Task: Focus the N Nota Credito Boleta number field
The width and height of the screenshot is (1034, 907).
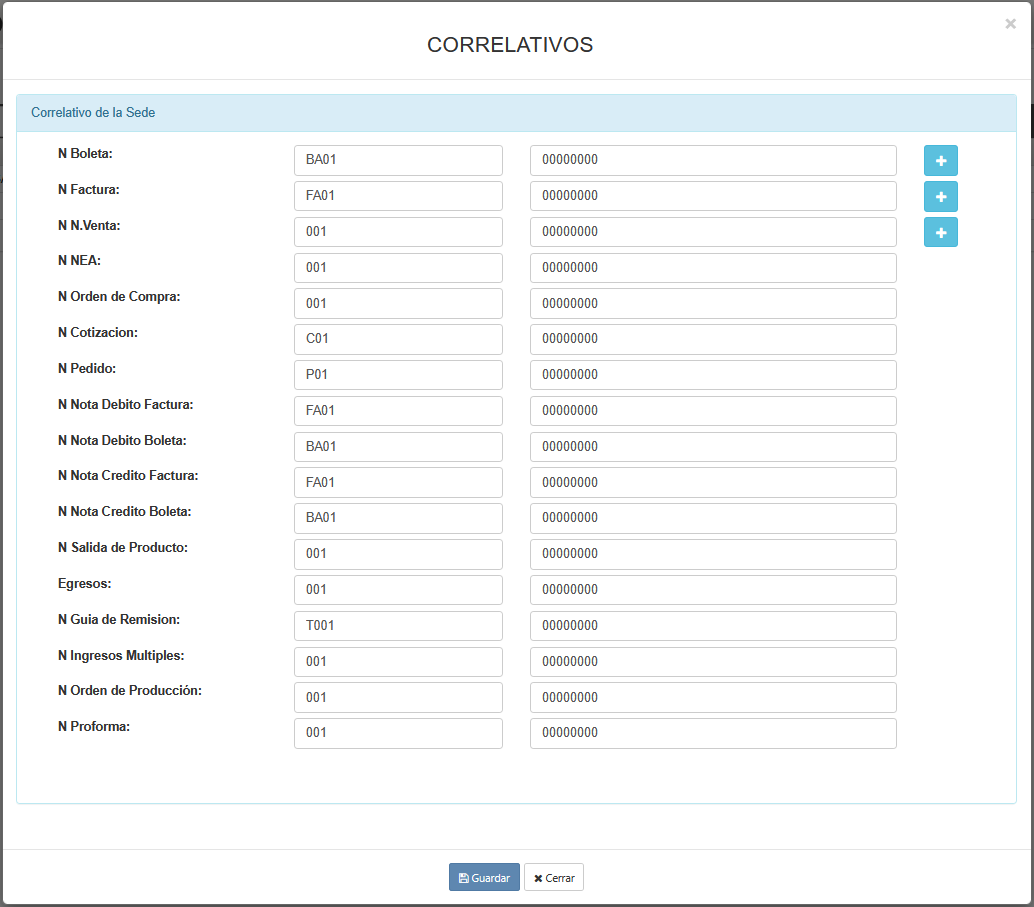Action: click(x=713, y=518)
